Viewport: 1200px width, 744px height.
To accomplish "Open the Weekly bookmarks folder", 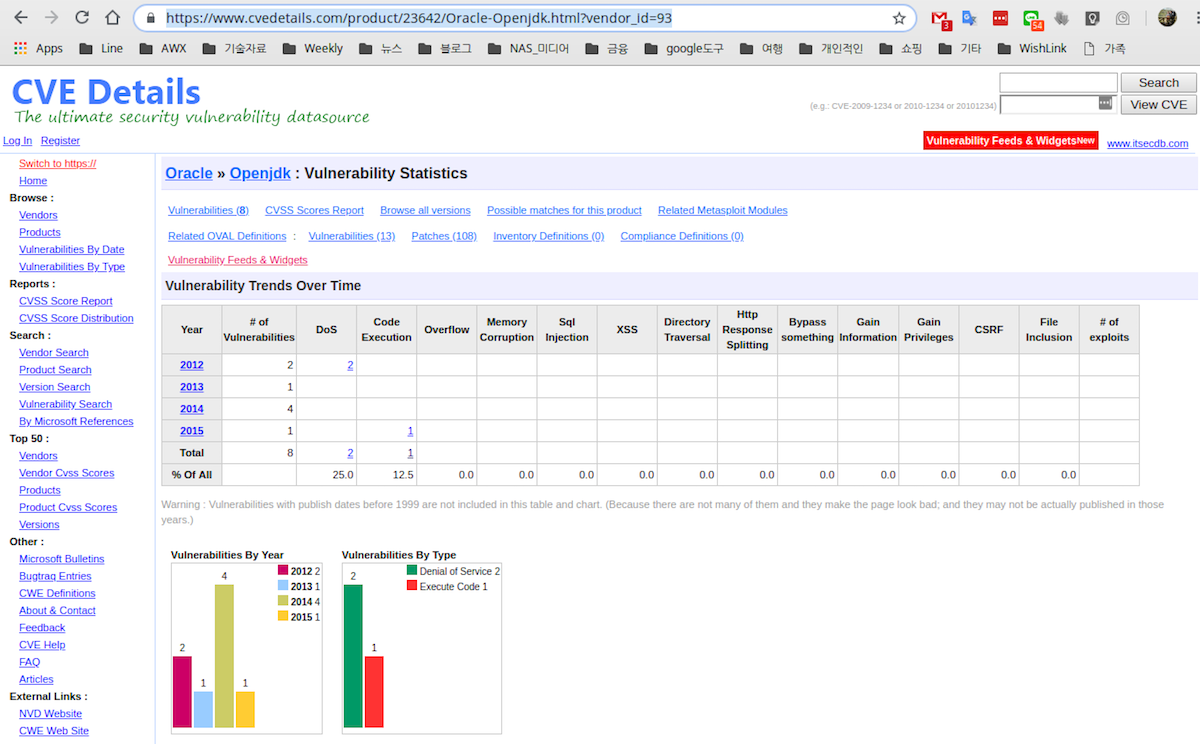I will coord(312,48).
